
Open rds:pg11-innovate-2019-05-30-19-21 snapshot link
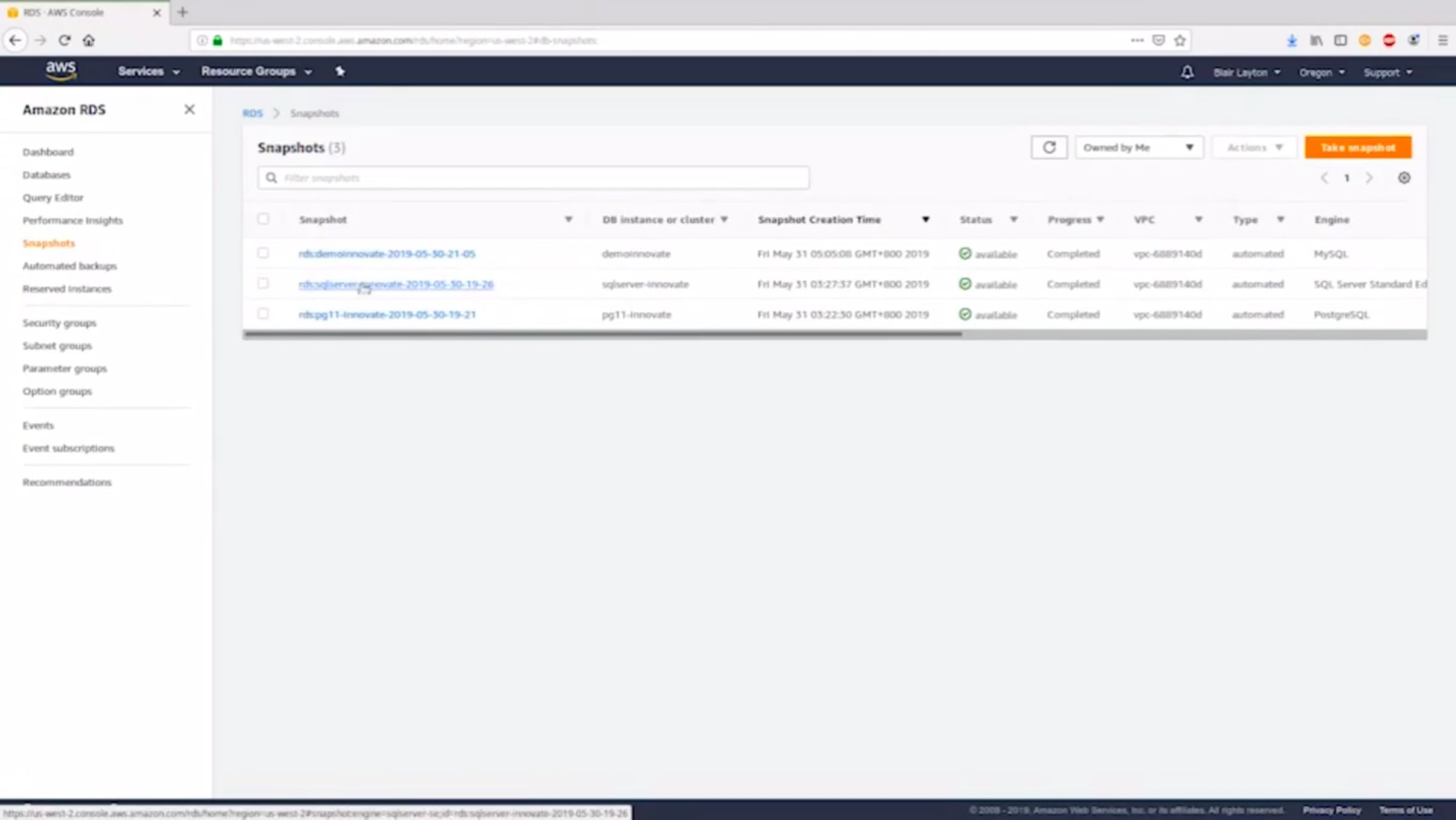(387, 314)
